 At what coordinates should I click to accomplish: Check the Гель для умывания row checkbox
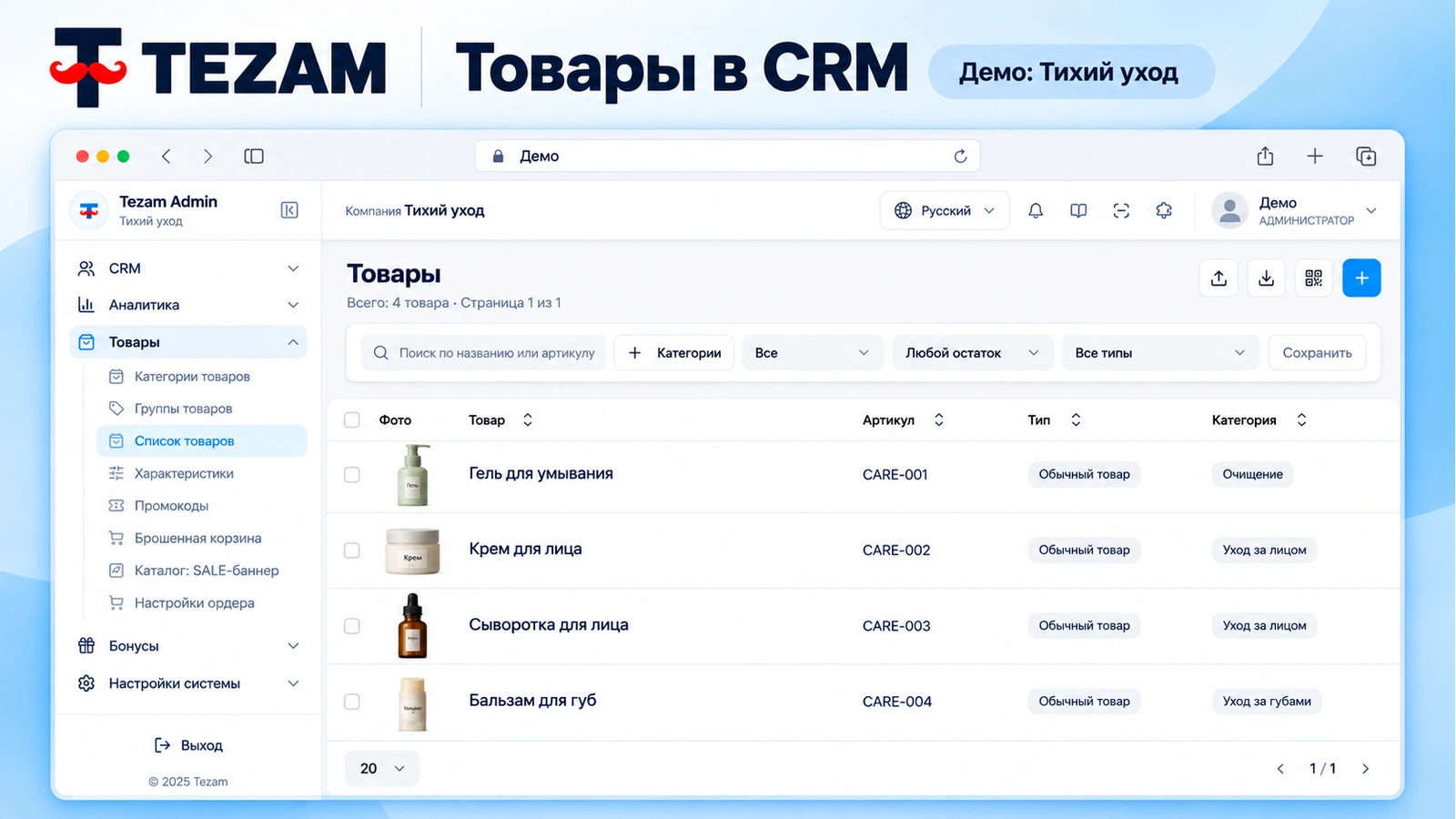point(352,475)
